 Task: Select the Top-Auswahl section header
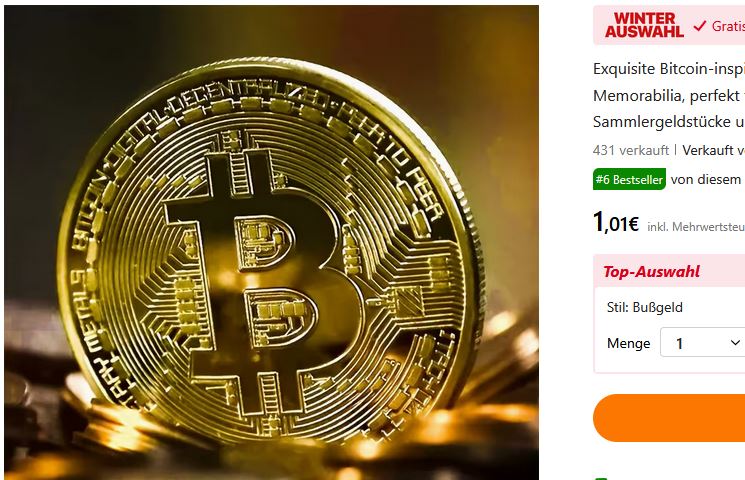[651, 272]
